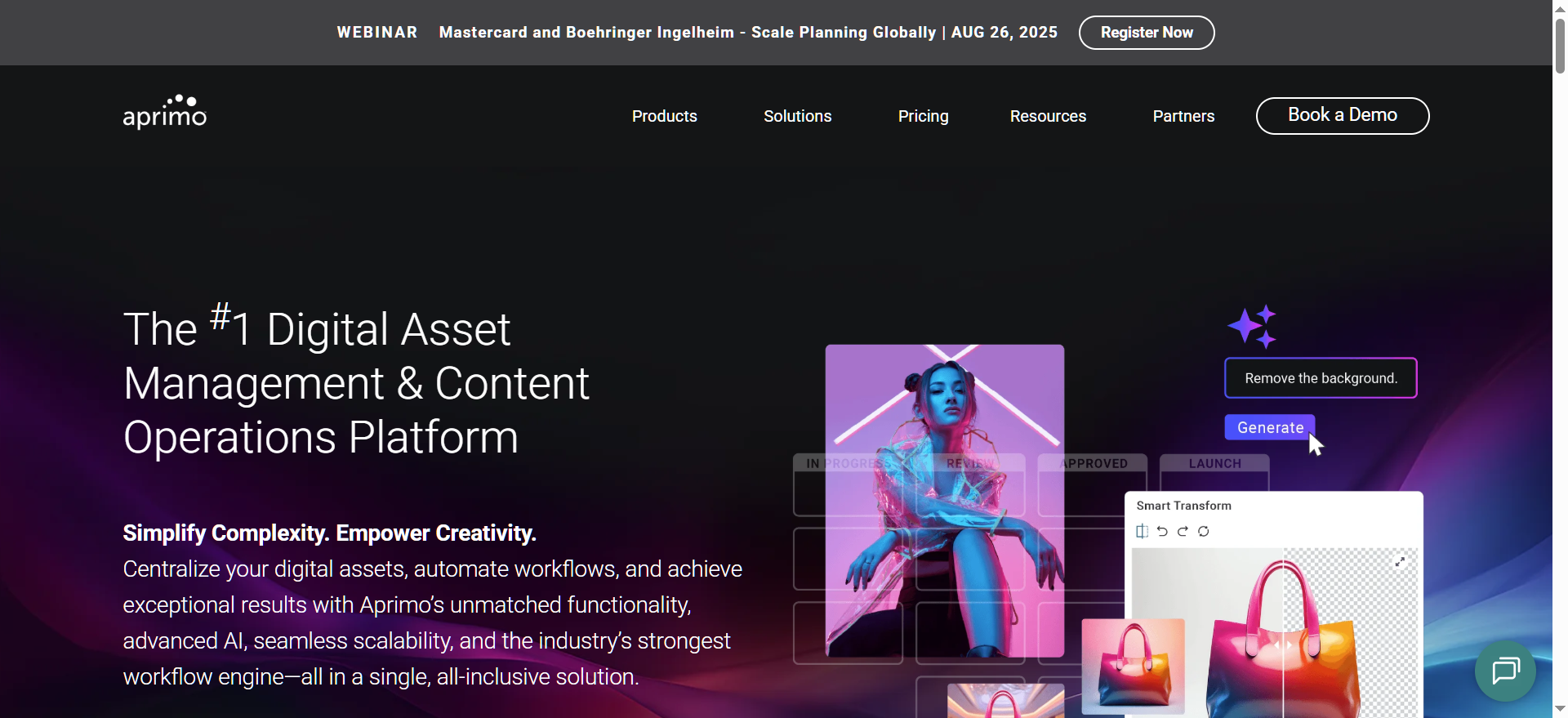Click Register Now for the webinar
1568x718 pixels.
coord(1147,33)
